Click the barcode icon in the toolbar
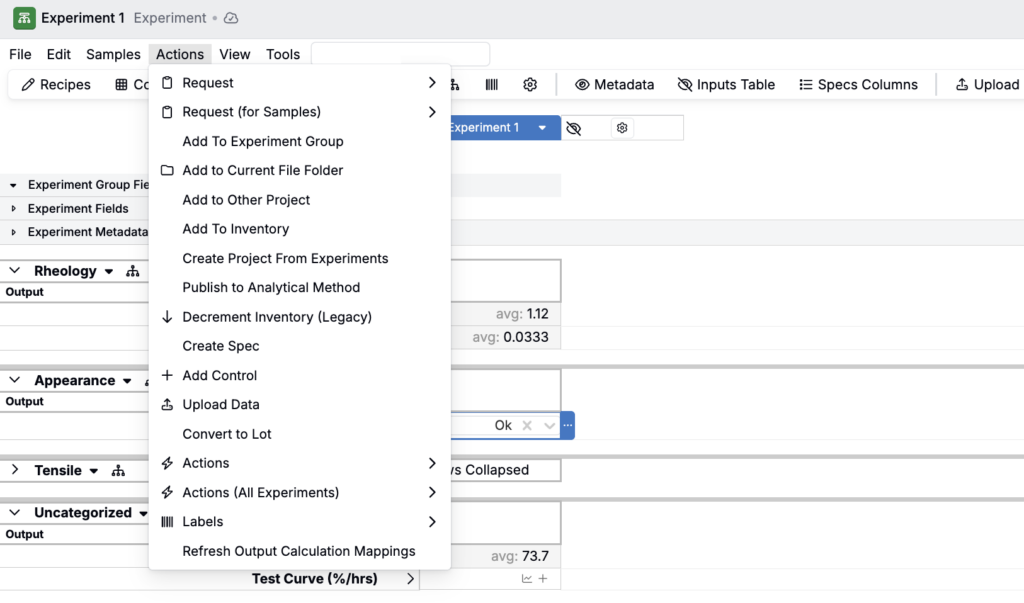This screenshot has height=603, width=1024. pos(492,85)
